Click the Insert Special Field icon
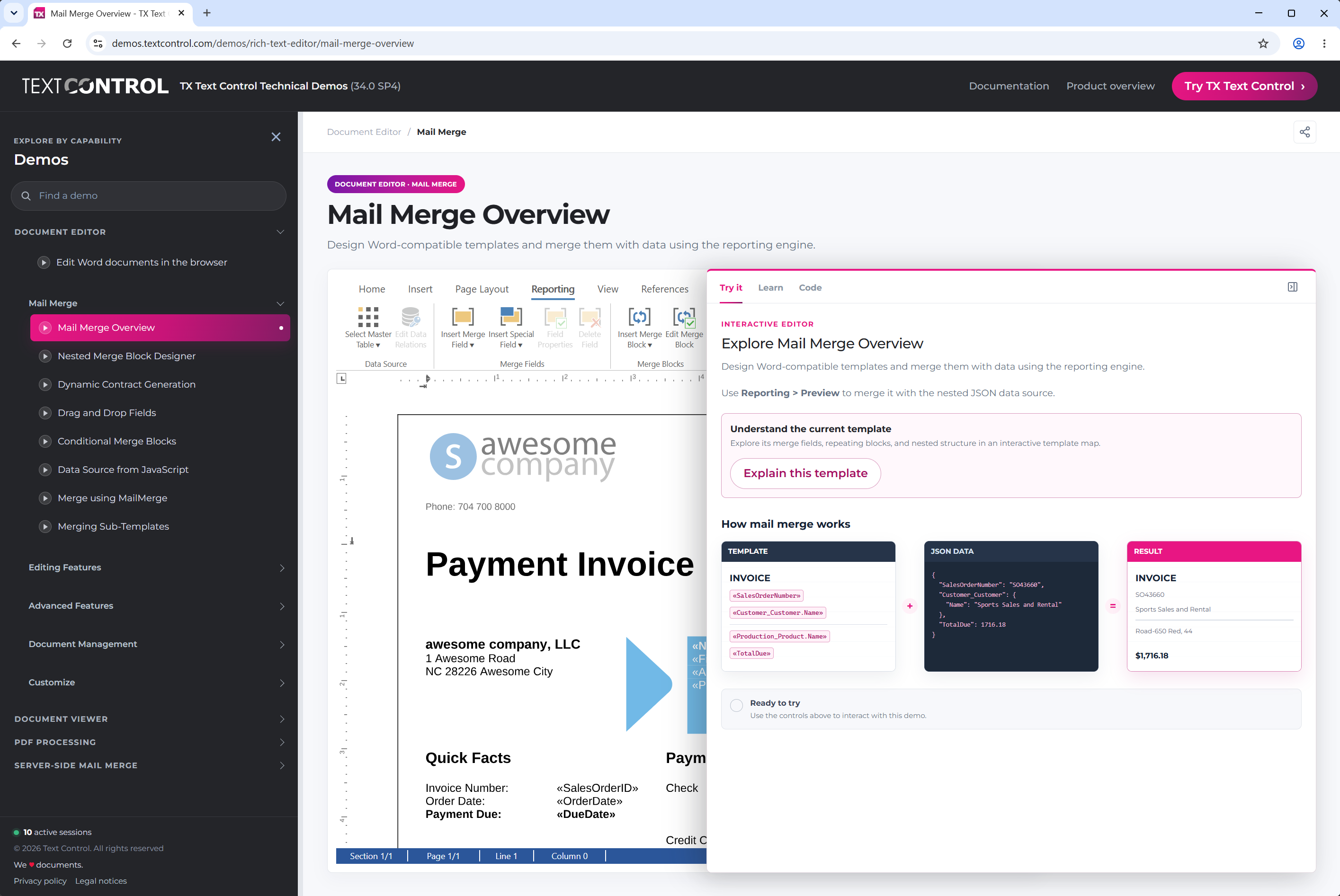Screen dimensions: 1340x896 coord(510,317)
